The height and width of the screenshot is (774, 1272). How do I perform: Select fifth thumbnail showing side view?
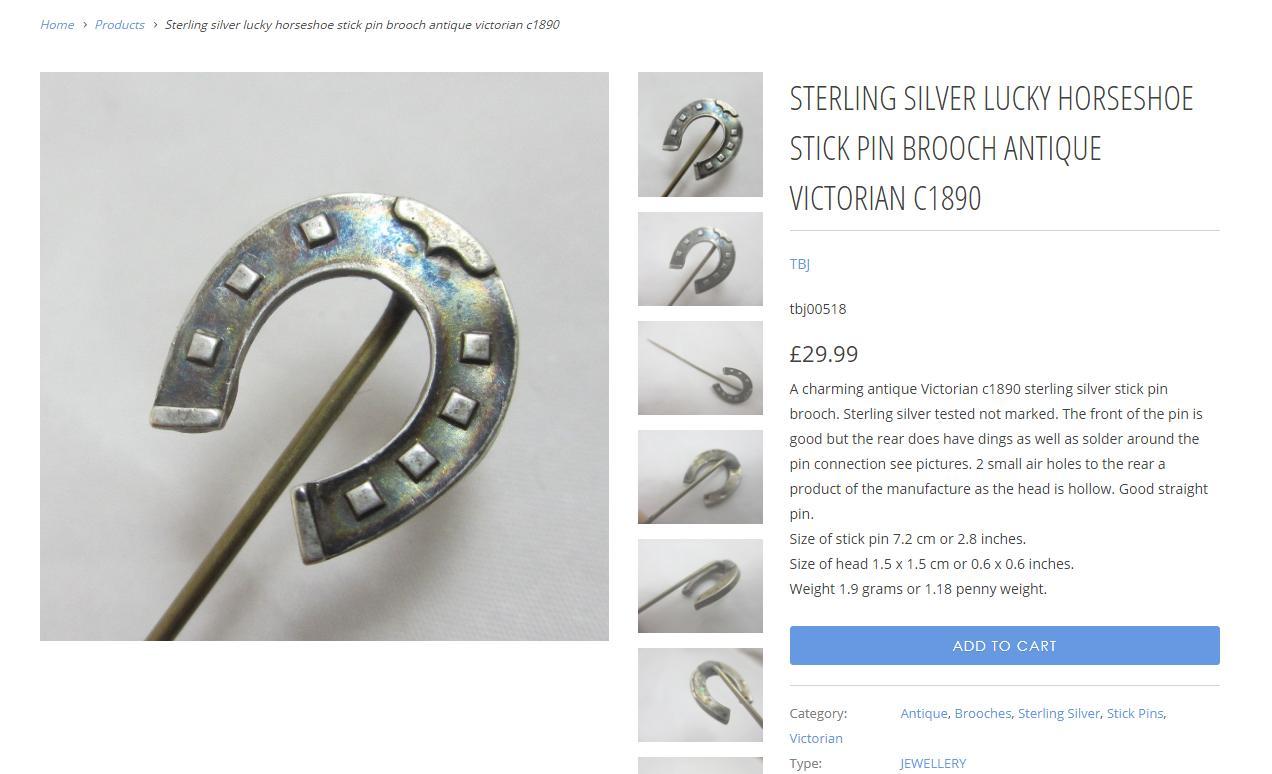click(700, 586)
